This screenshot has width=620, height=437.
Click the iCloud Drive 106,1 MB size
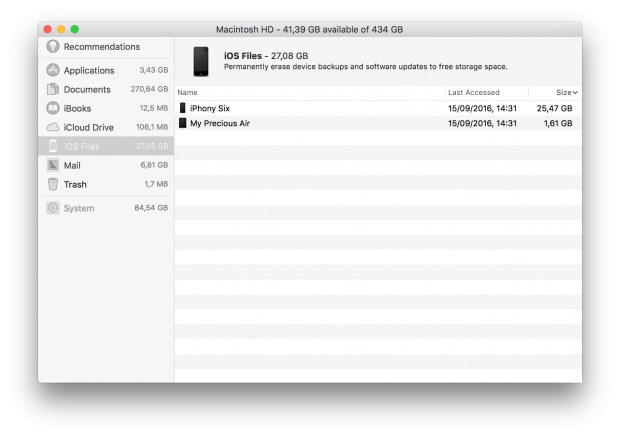tap(152, 127)
